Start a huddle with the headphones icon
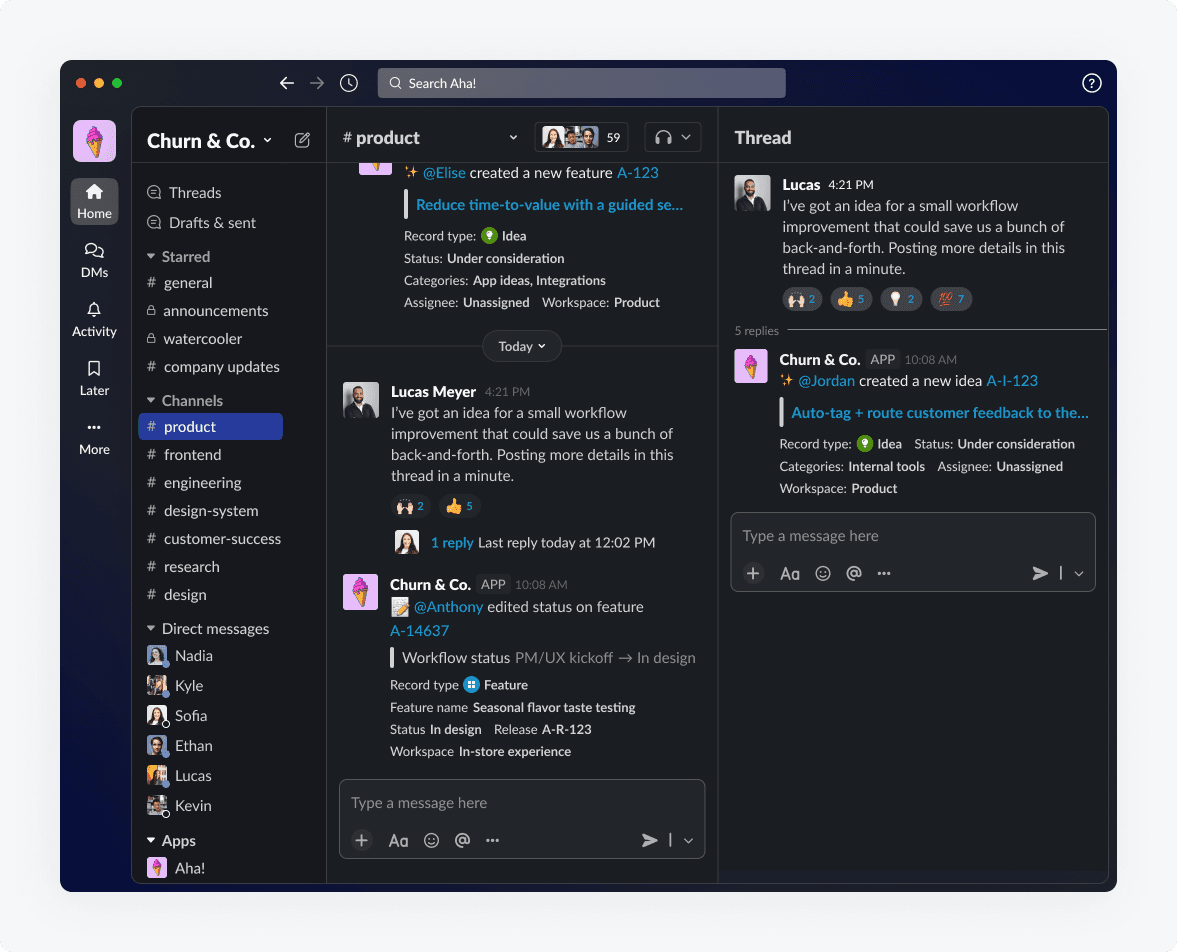The height and width of the screenshot is (952, 1177). [663, 137]
